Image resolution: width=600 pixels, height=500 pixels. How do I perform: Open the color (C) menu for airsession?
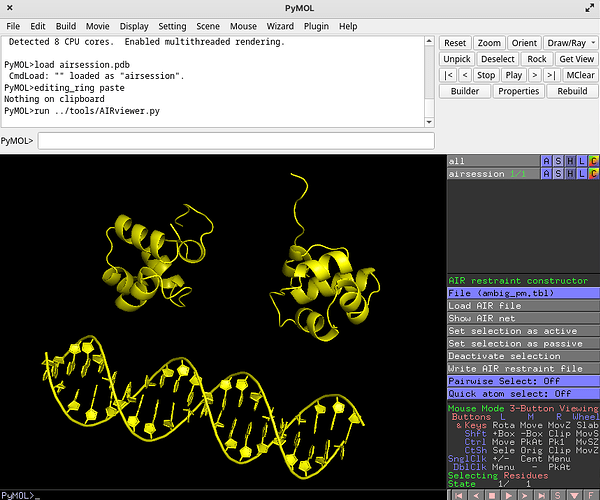(x=593, y=174)
